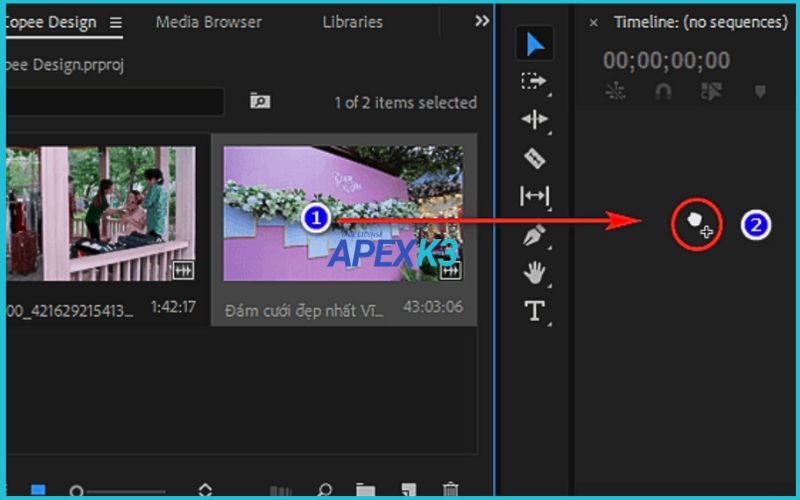Image resolution: width=800 pixels, height=500 pixels.
Task: Open the Libraries tab
Action: pos(352,22)
